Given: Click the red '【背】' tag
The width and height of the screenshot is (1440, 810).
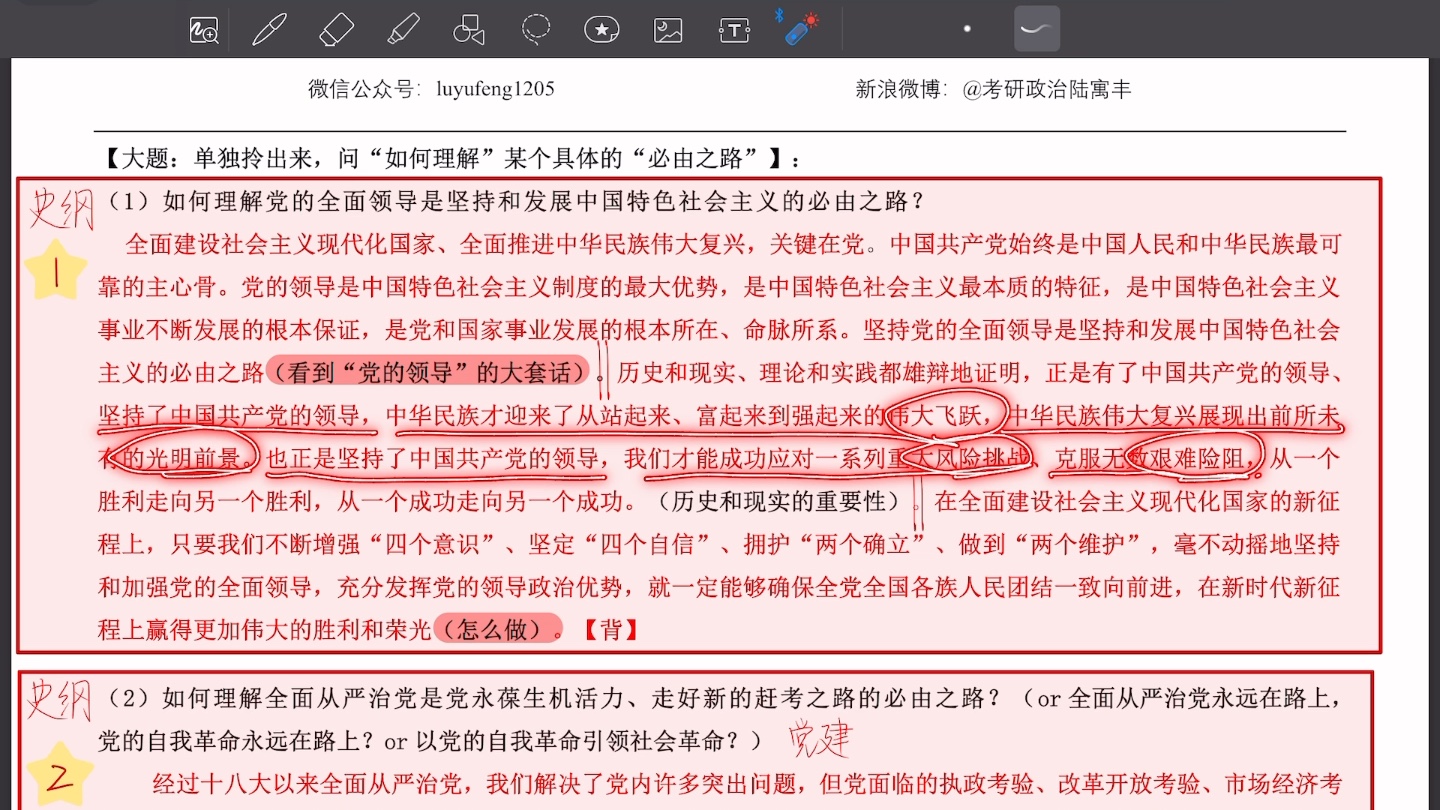Looking at the screenshot, I should [609, 629].
